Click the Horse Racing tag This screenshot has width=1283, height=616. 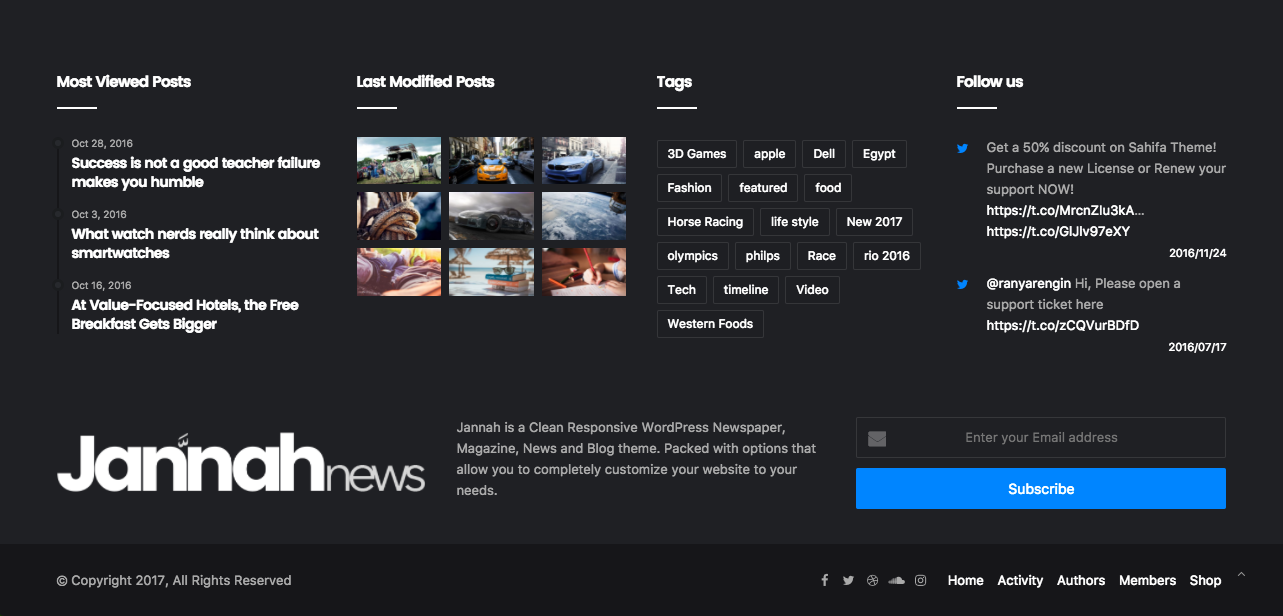705,222
